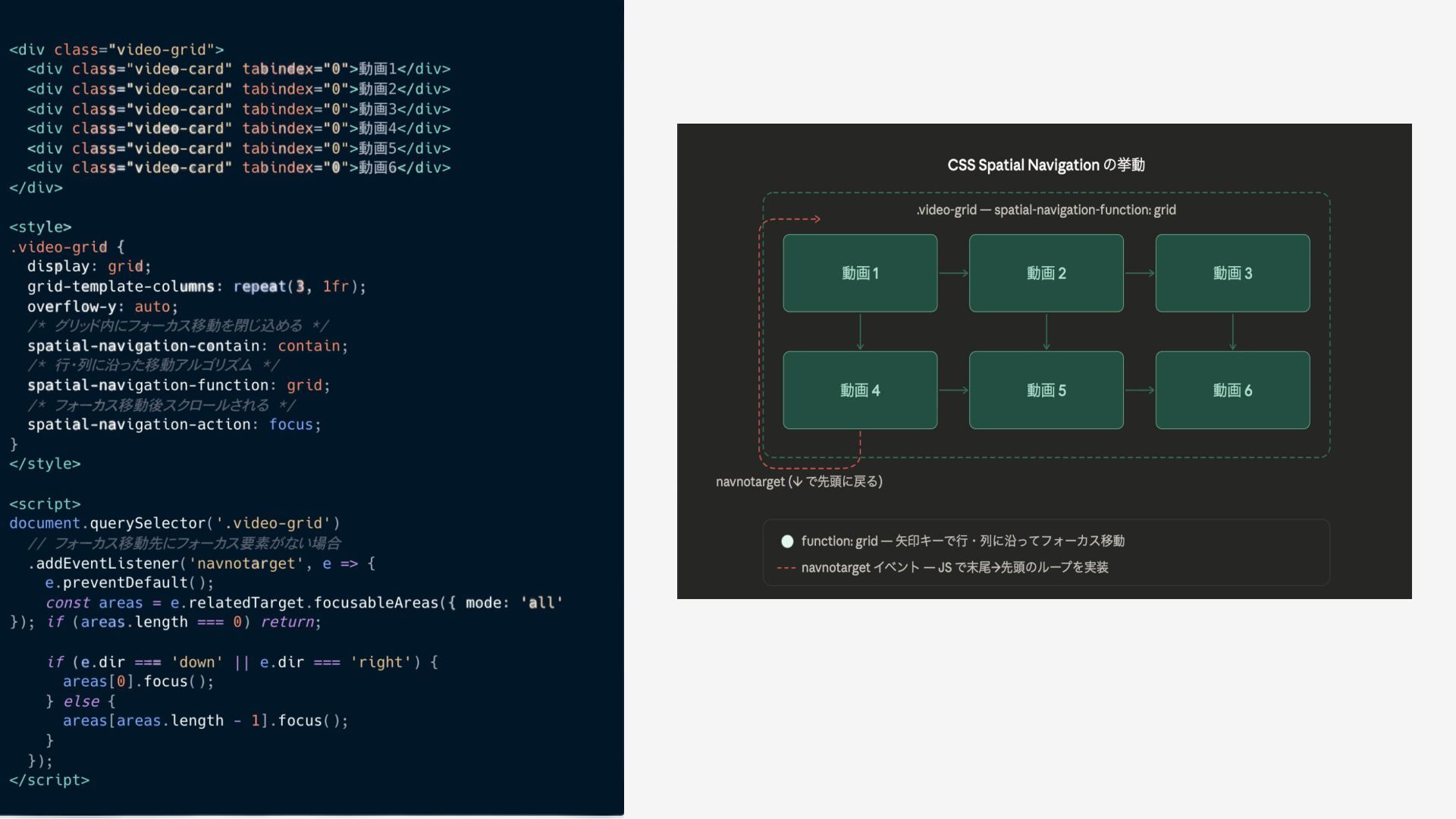Click the spatial-navigation-function: grid code line
This screenshot has width=1456, height=819.
click(x=178, y=385)
